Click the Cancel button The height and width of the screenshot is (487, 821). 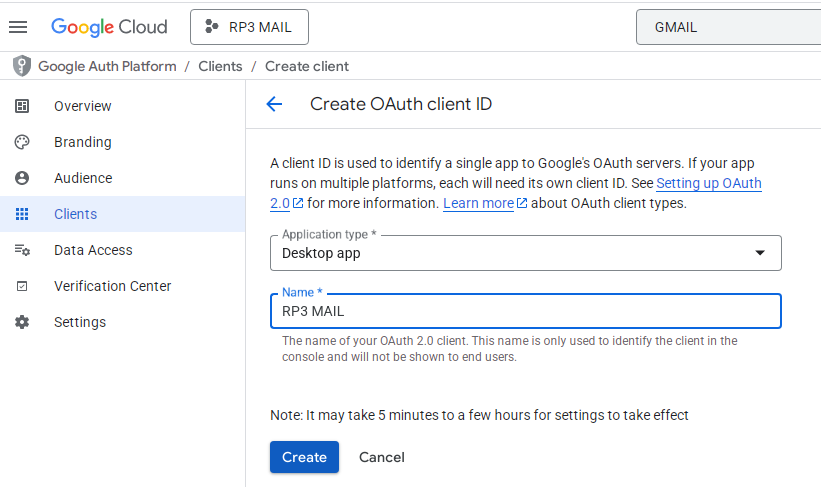[x=381, y=457]
